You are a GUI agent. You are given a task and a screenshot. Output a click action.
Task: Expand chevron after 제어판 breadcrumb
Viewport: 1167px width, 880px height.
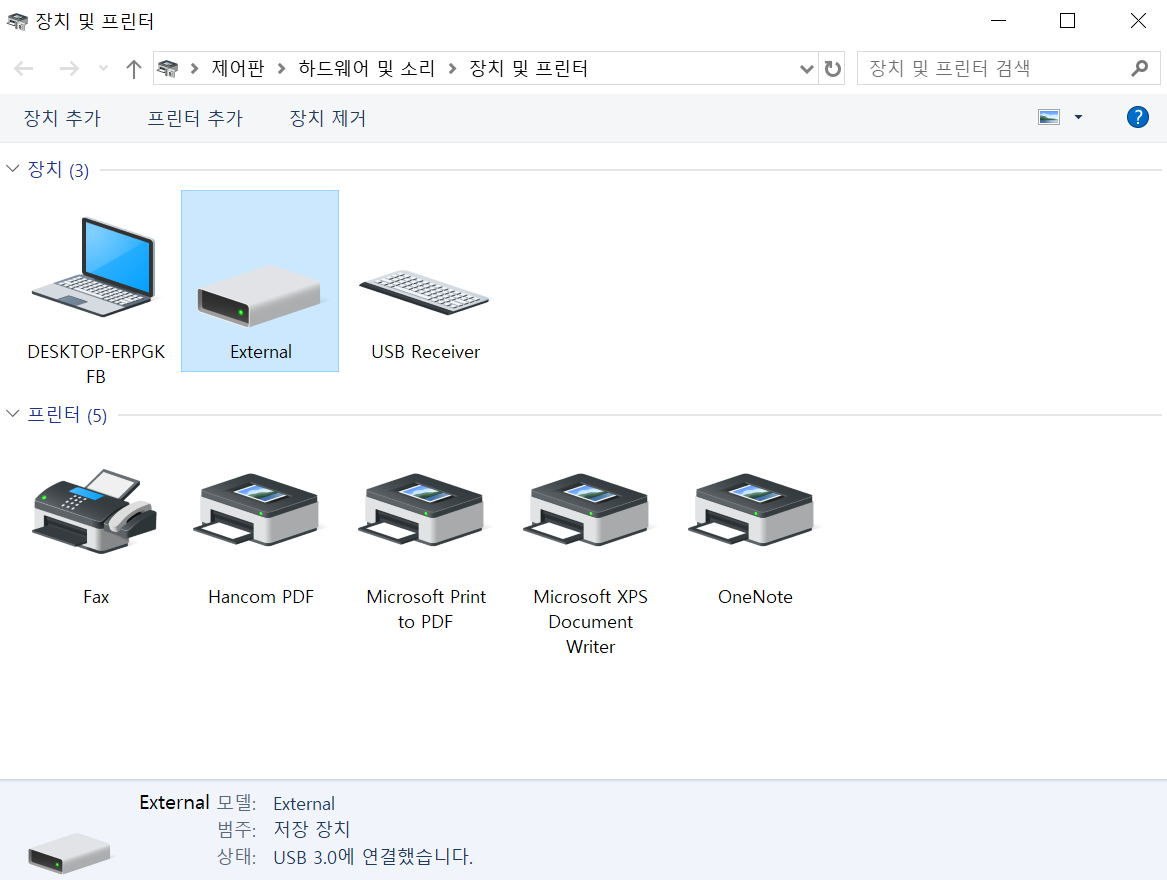tap(281, 69)
